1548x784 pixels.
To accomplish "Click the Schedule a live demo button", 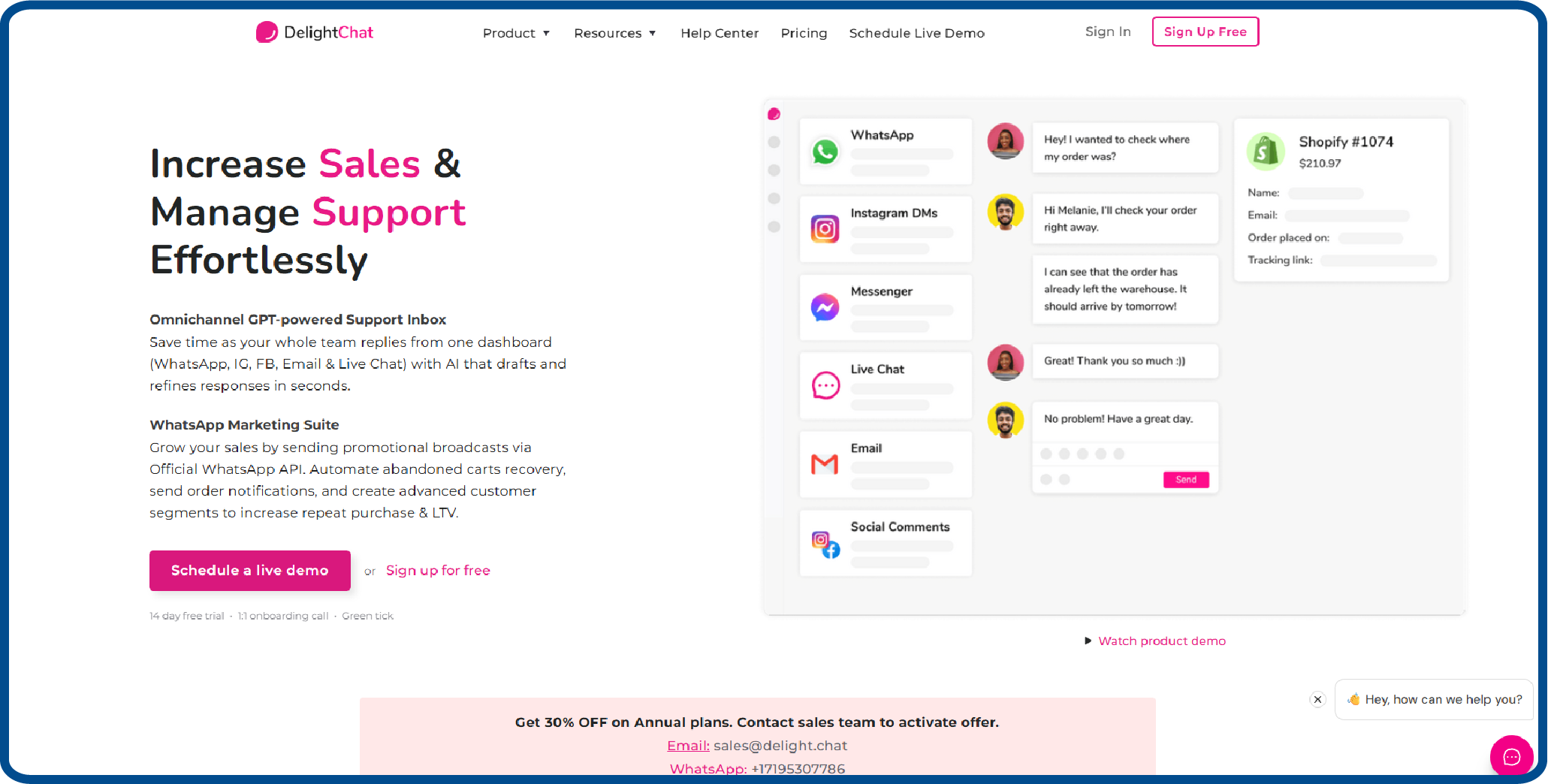I will pos(249,571).
